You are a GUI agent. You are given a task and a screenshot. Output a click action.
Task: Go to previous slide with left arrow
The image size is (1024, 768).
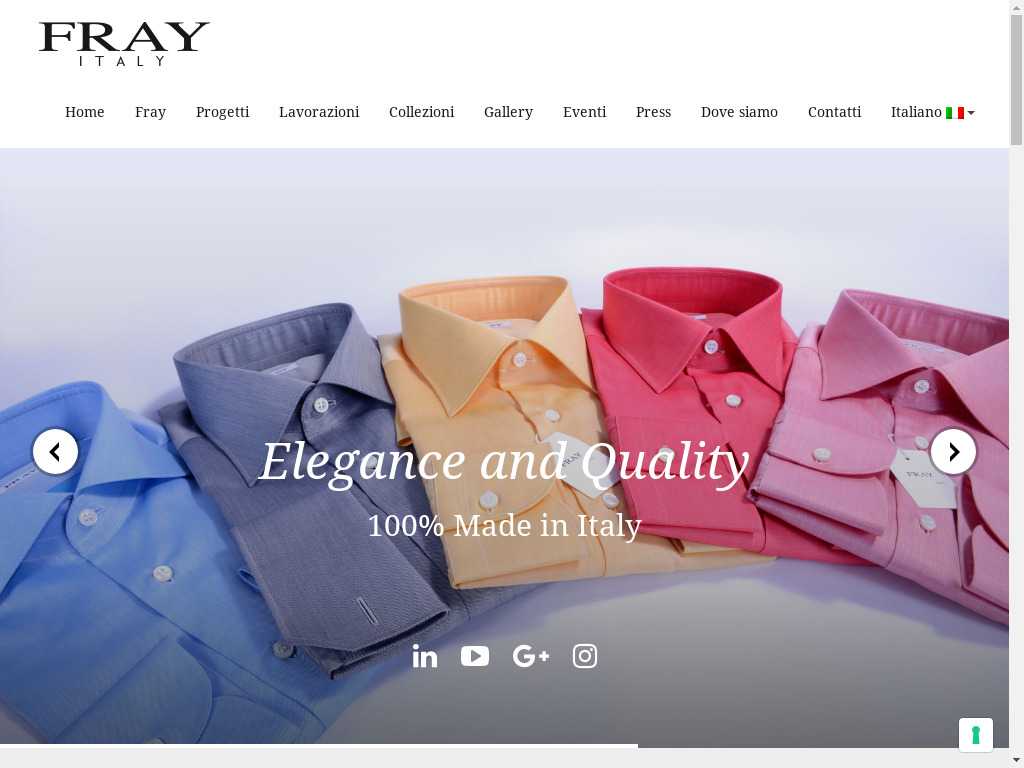[x=56, y=451]
